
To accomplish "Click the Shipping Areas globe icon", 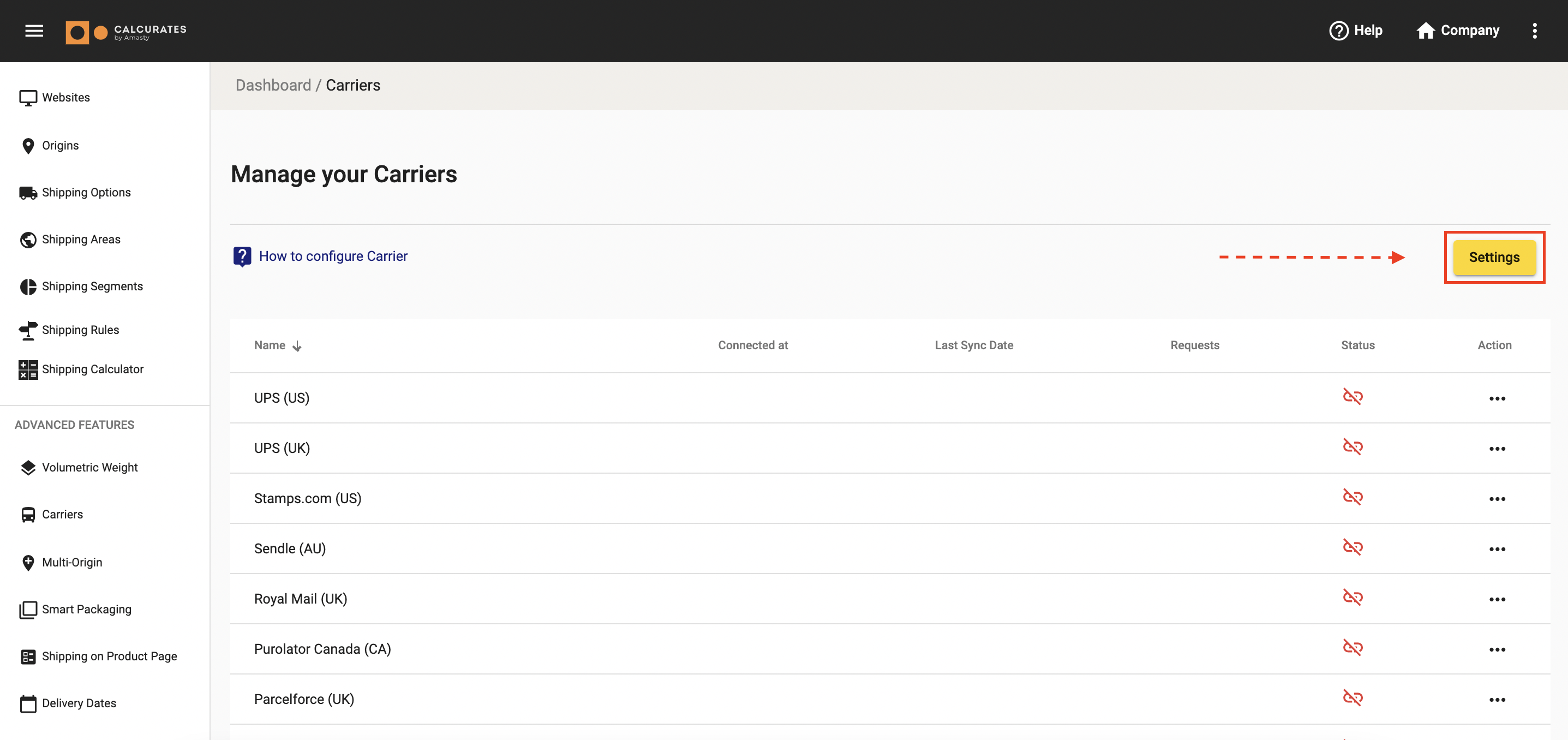I will [28, 240].
